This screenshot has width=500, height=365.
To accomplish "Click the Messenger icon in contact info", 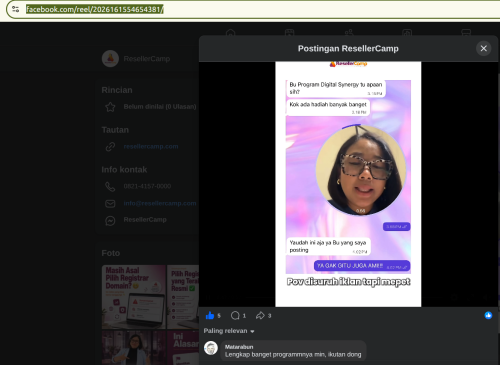I will [110, 220].
